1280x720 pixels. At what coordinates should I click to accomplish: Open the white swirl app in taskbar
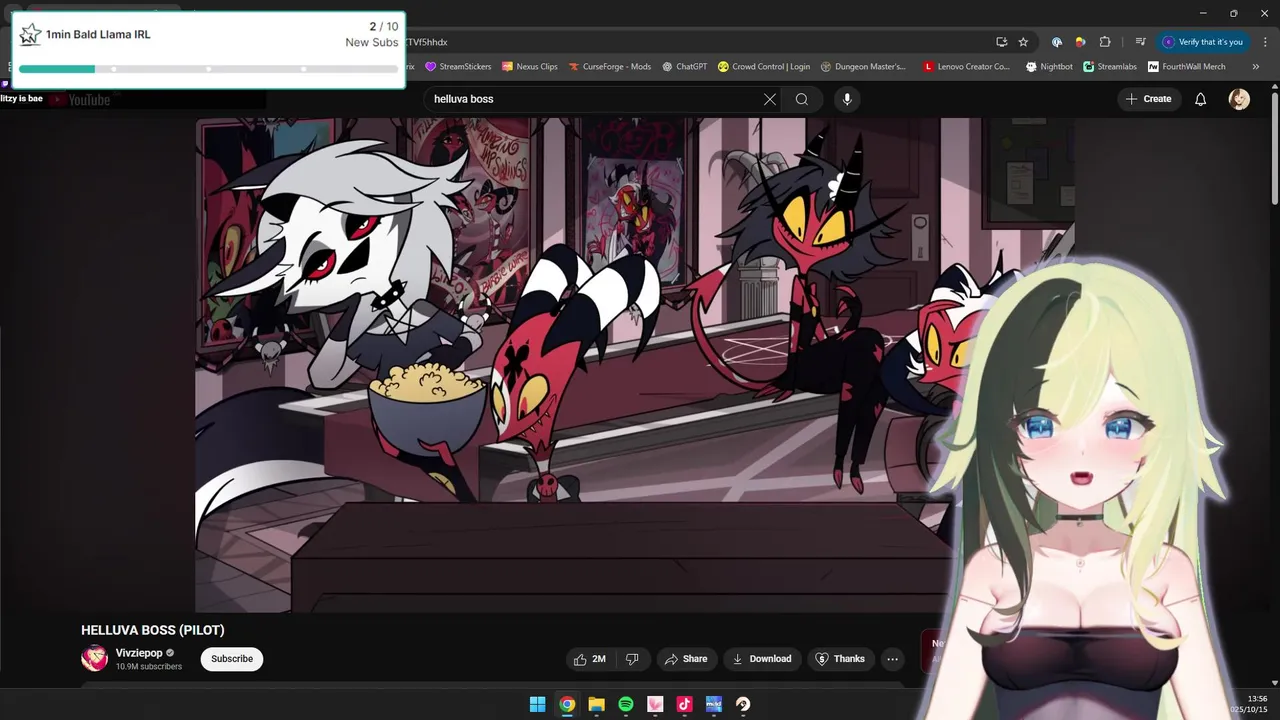pos(743,704)
